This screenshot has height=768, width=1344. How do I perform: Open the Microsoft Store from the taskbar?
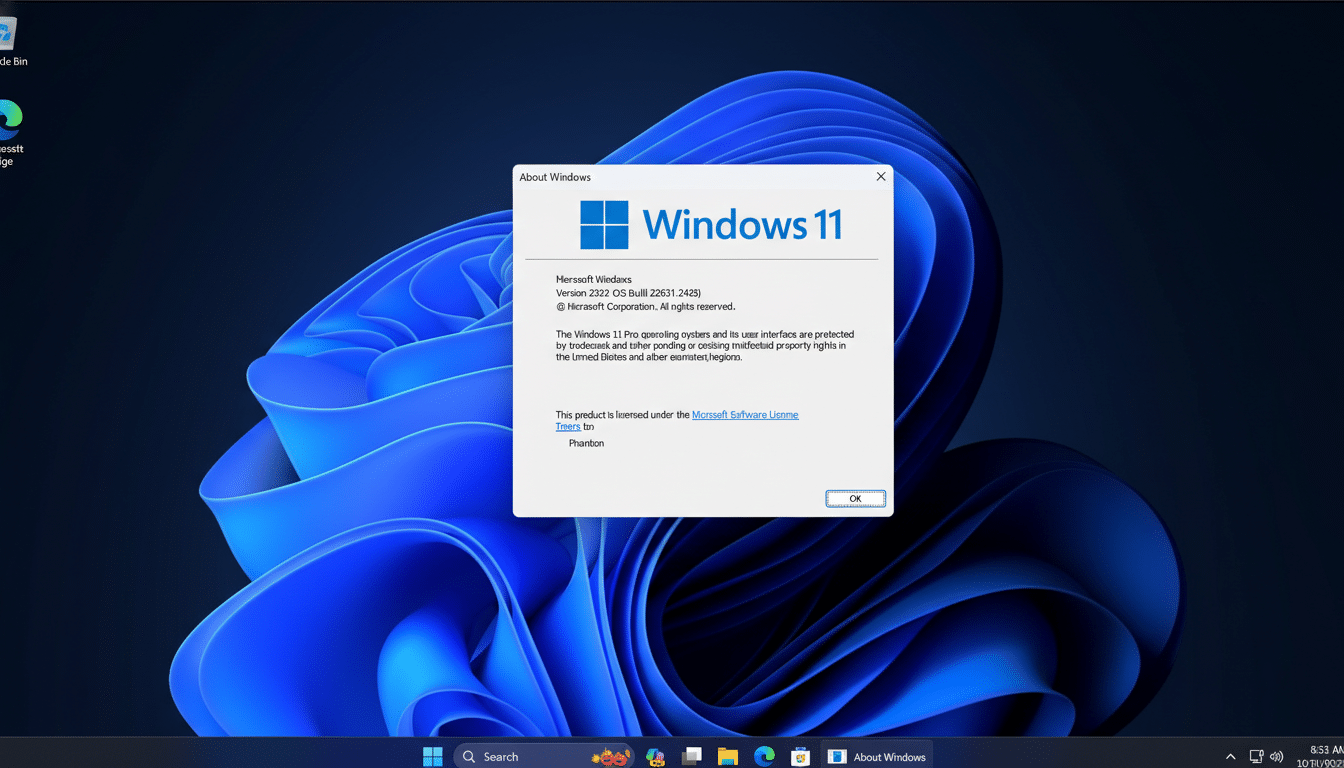(x=800, y=756)
